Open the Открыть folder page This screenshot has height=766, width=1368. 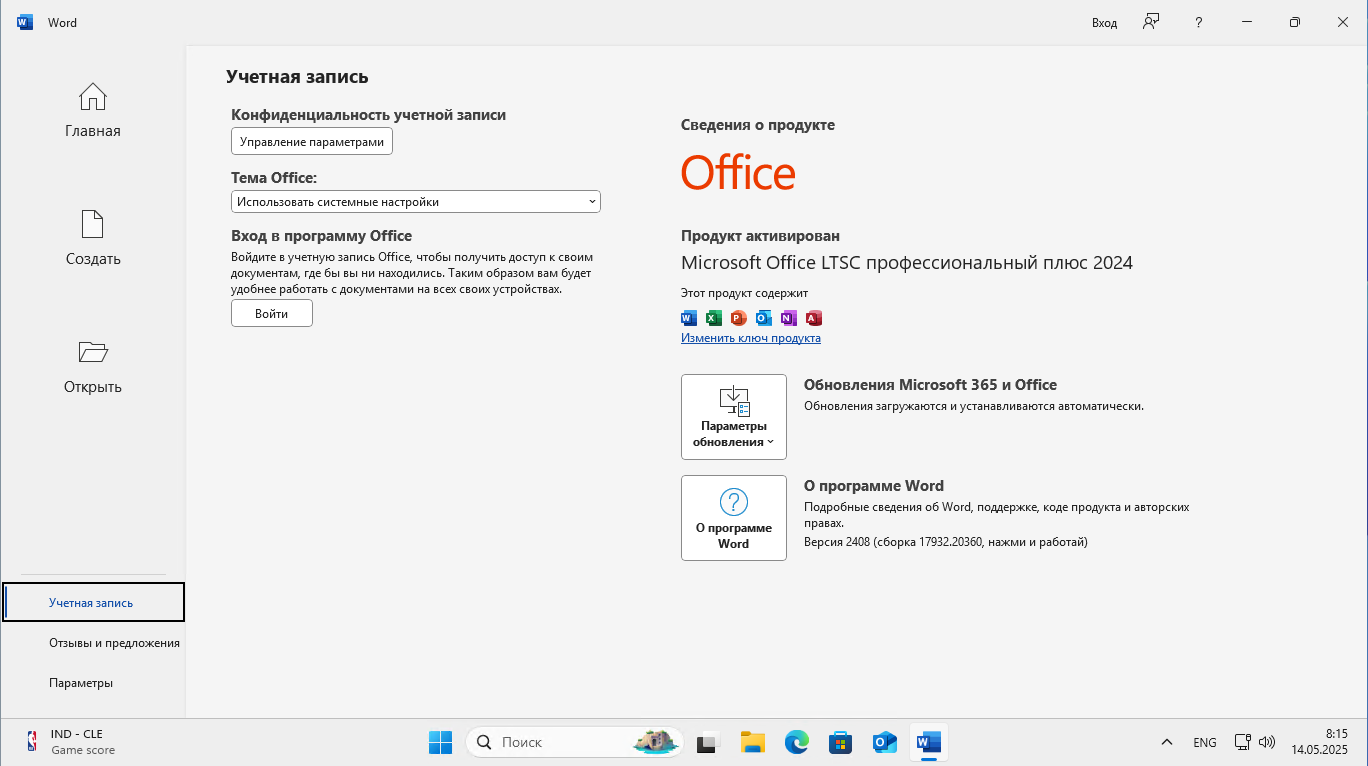pyautogui.click(x=93, y=366)
